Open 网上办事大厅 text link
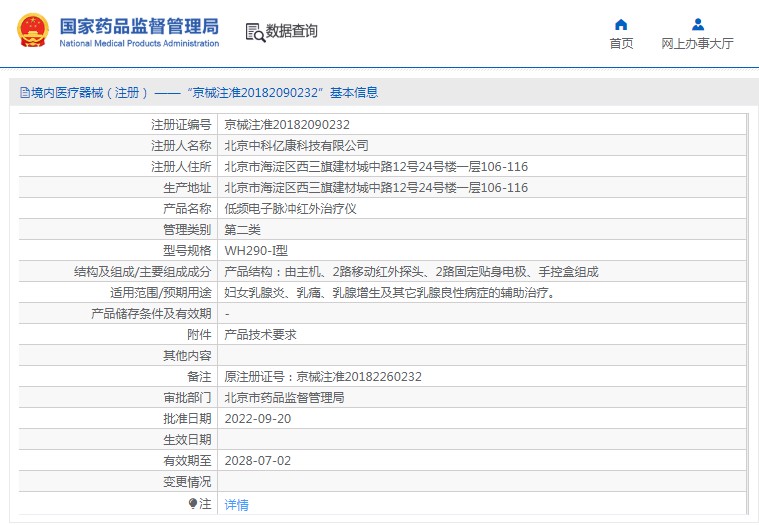Image resolution: width=759 pixels, height=525 pixels. pyautogui.click(x=698, y=44)
